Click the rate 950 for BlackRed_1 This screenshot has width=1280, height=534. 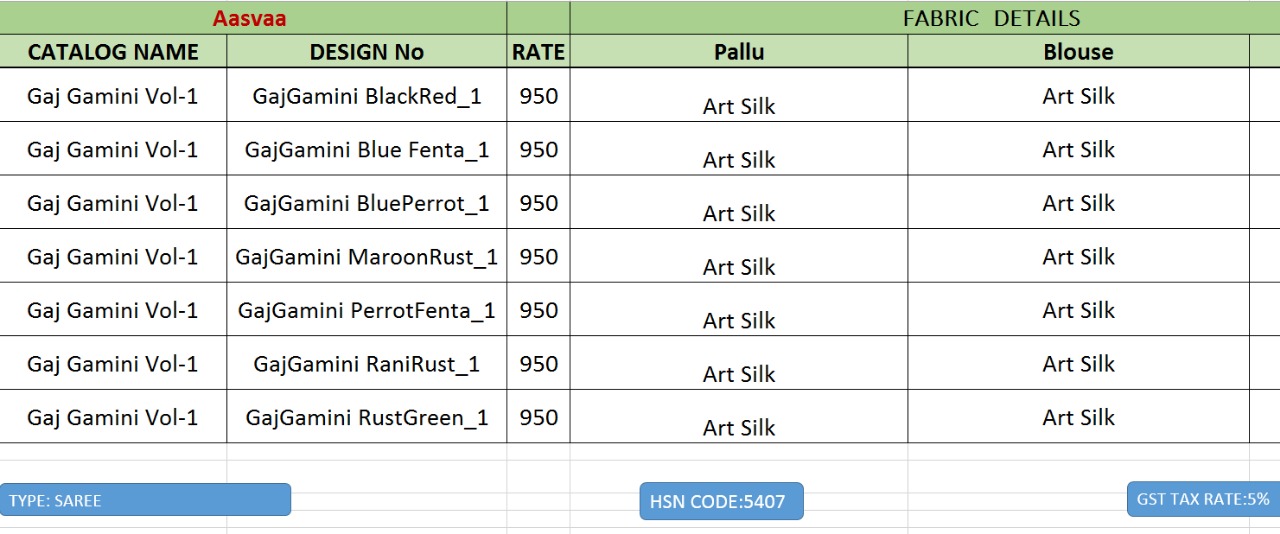pos(538,96)
